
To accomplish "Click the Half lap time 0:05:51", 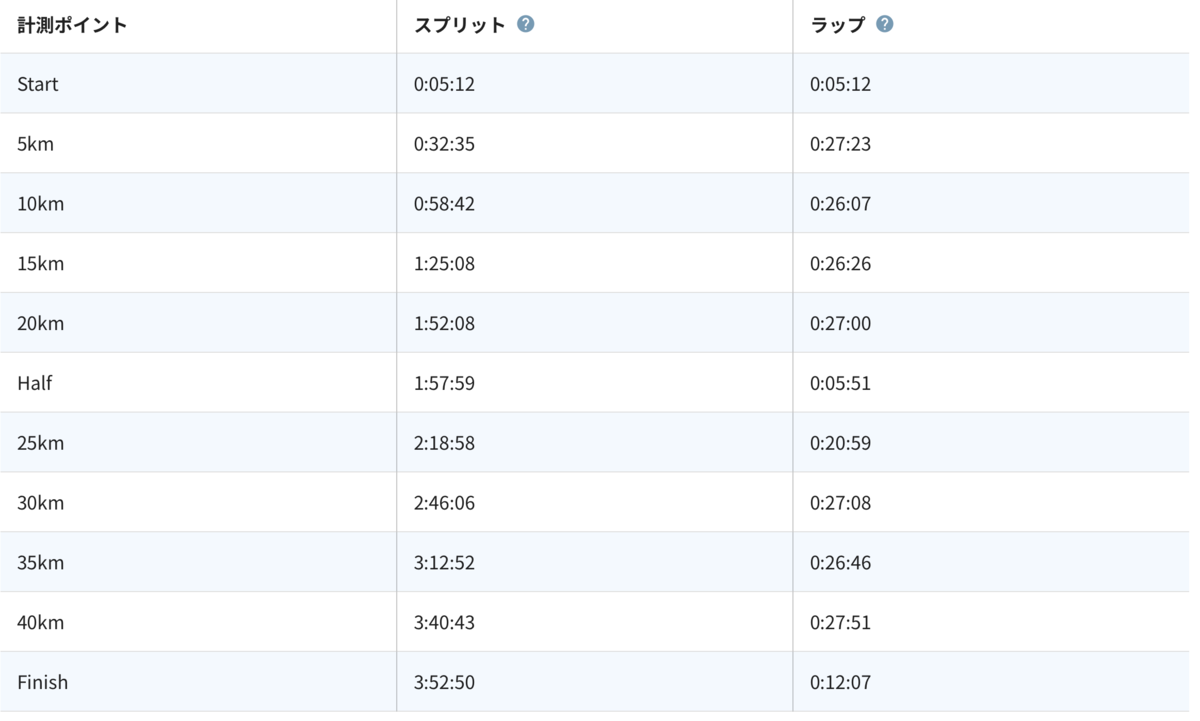I will (840, 383).
